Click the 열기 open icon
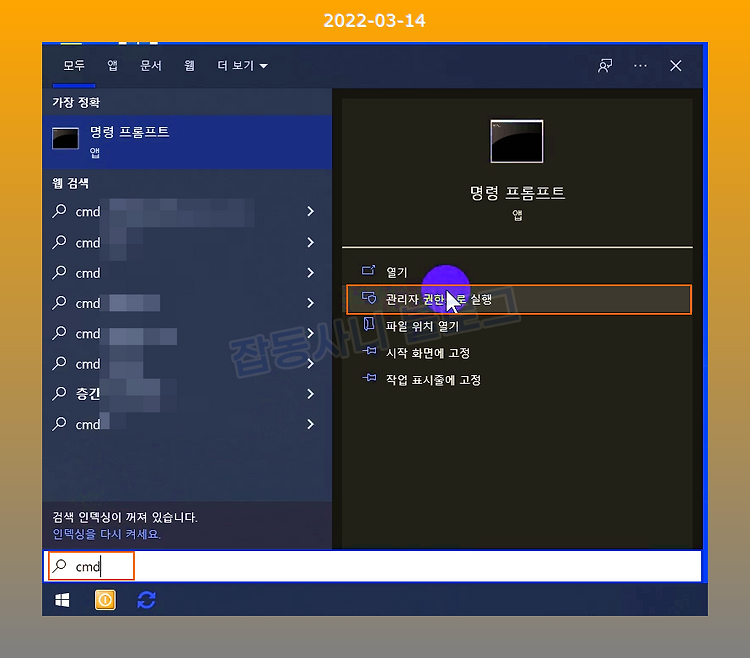This screenshot has width=750, height=658. tap(368, 271)
